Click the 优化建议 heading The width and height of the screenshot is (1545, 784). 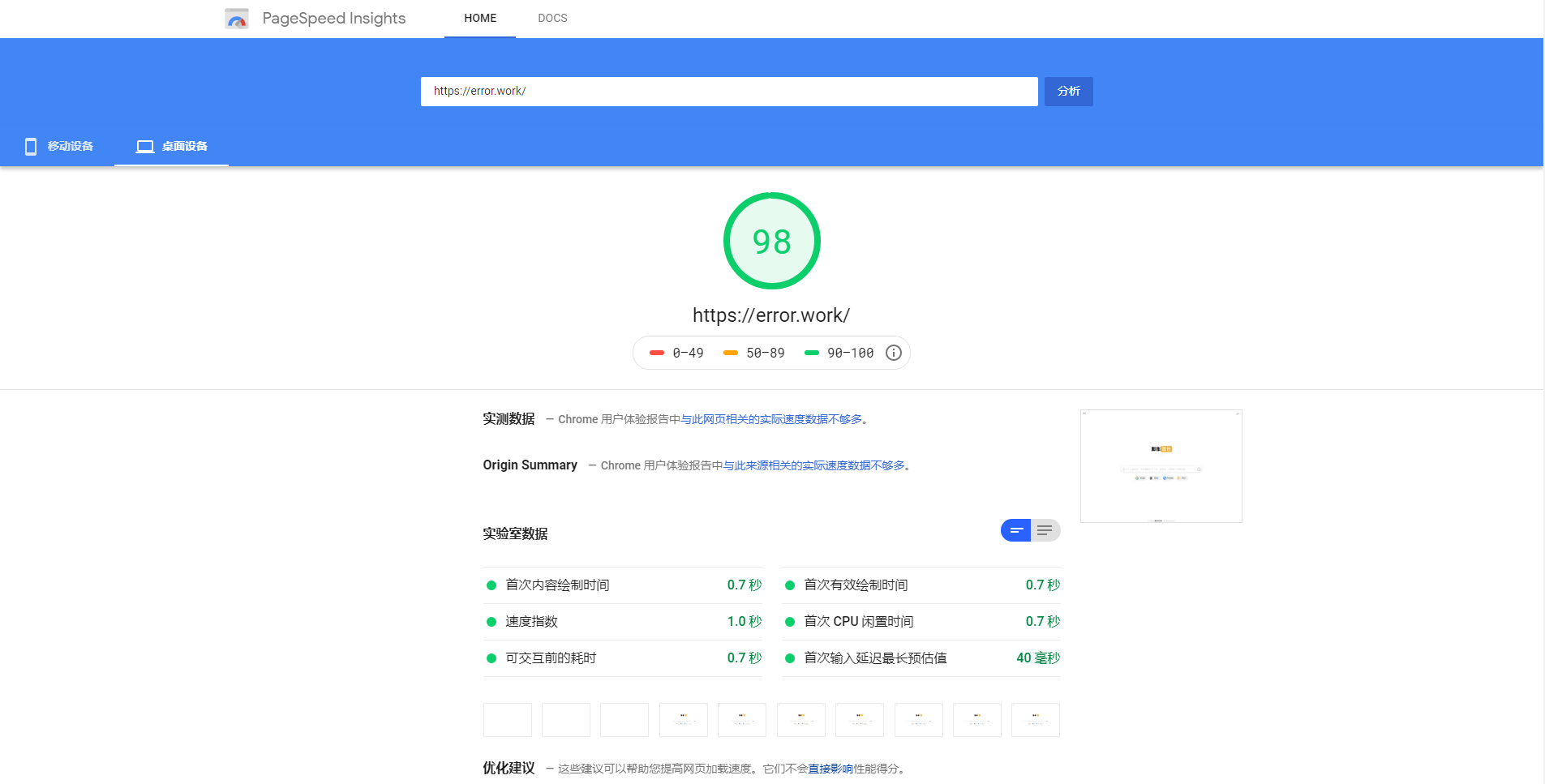pyautogui.click(x=509, y=768)
